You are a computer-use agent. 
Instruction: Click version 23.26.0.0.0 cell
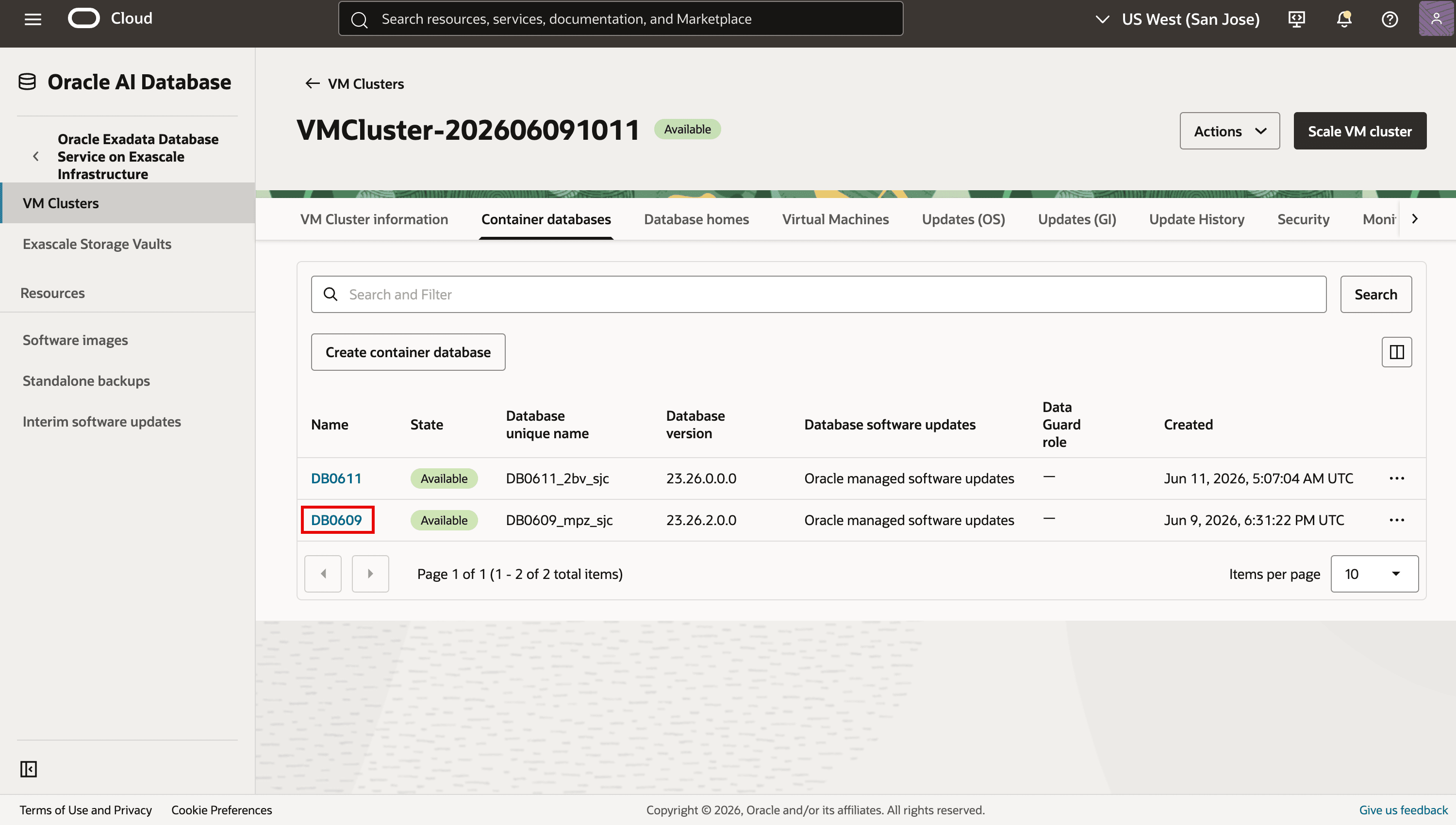pos(701,479)
